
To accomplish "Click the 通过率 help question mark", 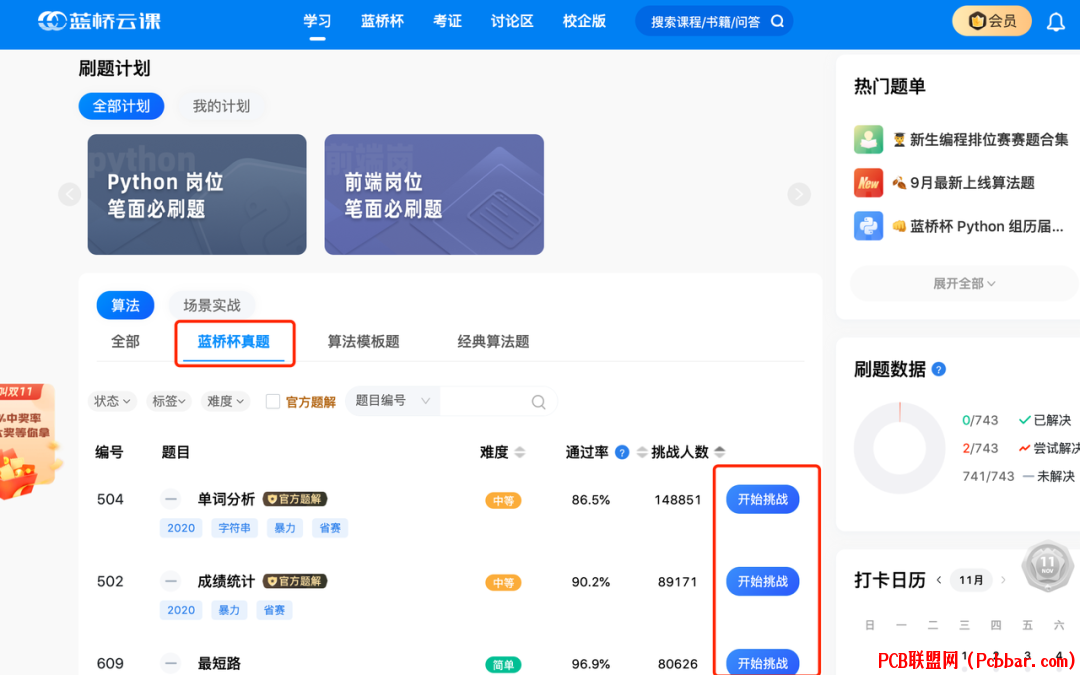I will [x=622, y=453].
